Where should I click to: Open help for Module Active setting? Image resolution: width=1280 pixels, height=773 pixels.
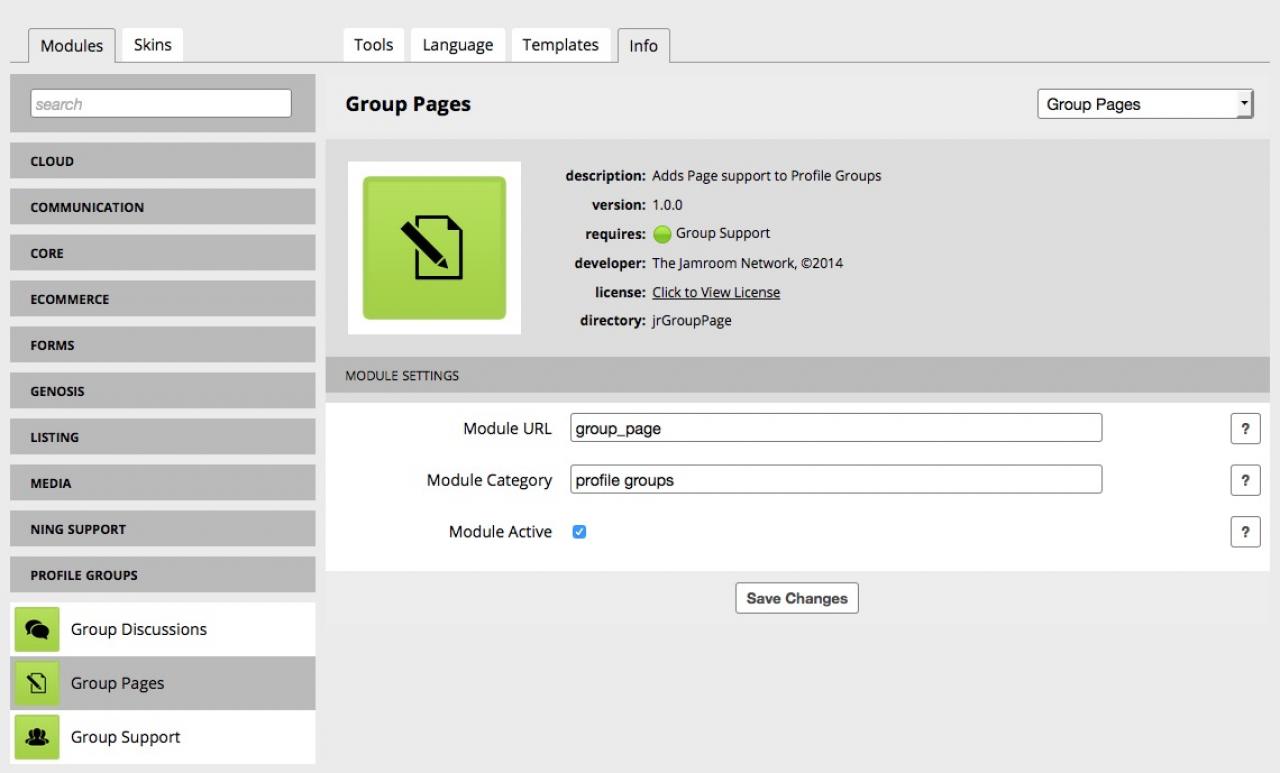[1244, 533]
